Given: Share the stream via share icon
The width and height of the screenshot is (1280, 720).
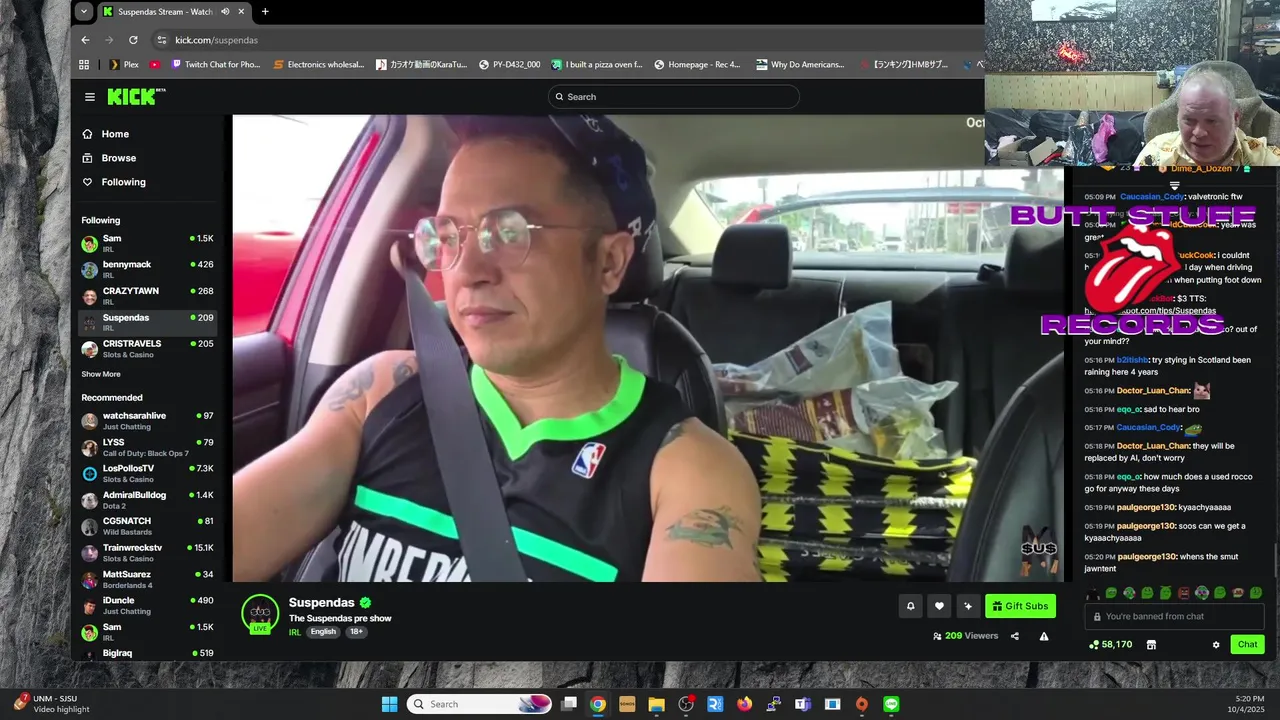Looking at the screenshot, I should (x=1015, y=636).
